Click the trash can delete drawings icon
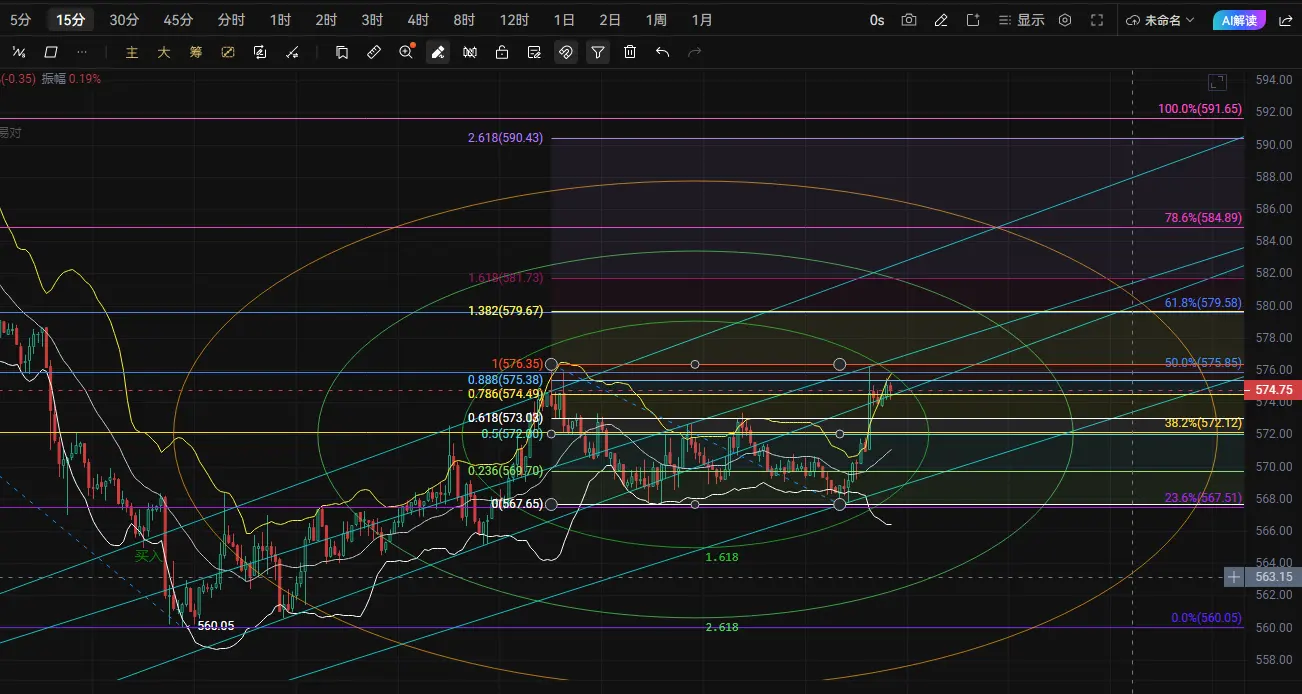This screenshot has height=694, width=1302. click(630, 52)
